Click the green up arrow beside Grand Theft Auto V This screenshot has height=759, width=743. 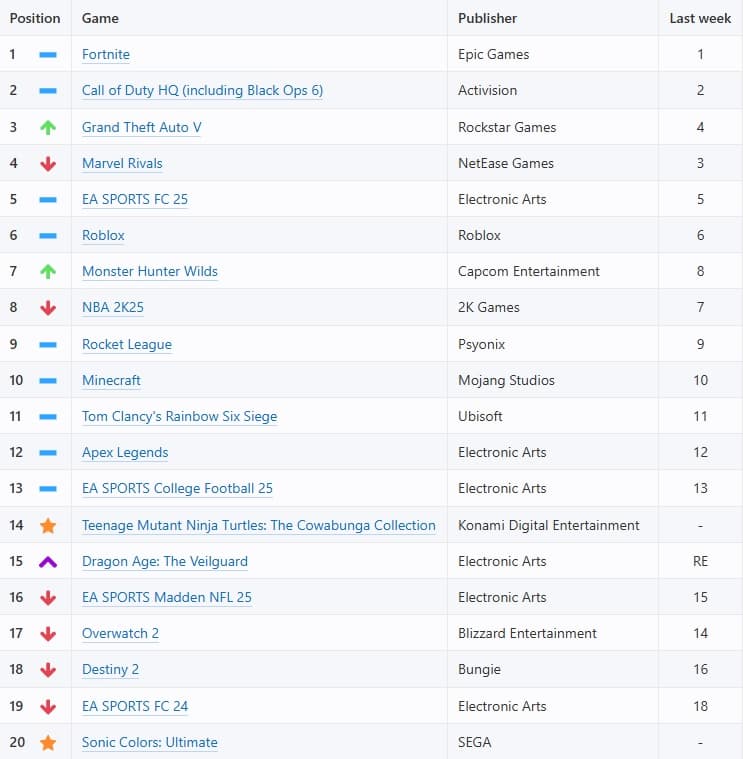click(48, 127)
